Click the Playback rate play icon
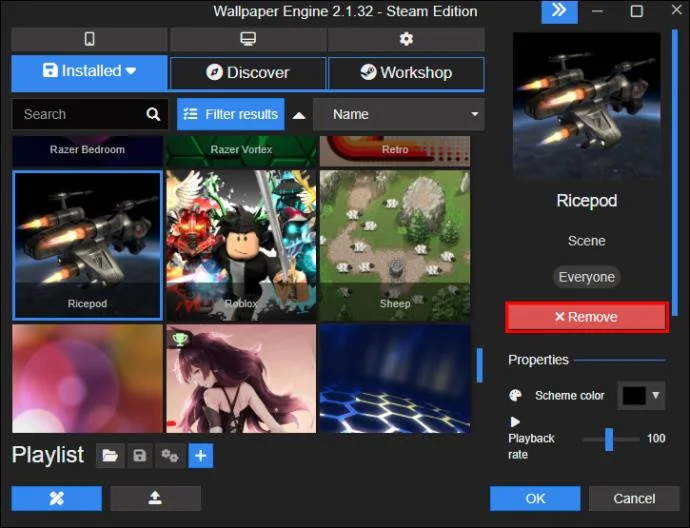Image resolution: width=690 pixels, height=528 pixels. 515,422
